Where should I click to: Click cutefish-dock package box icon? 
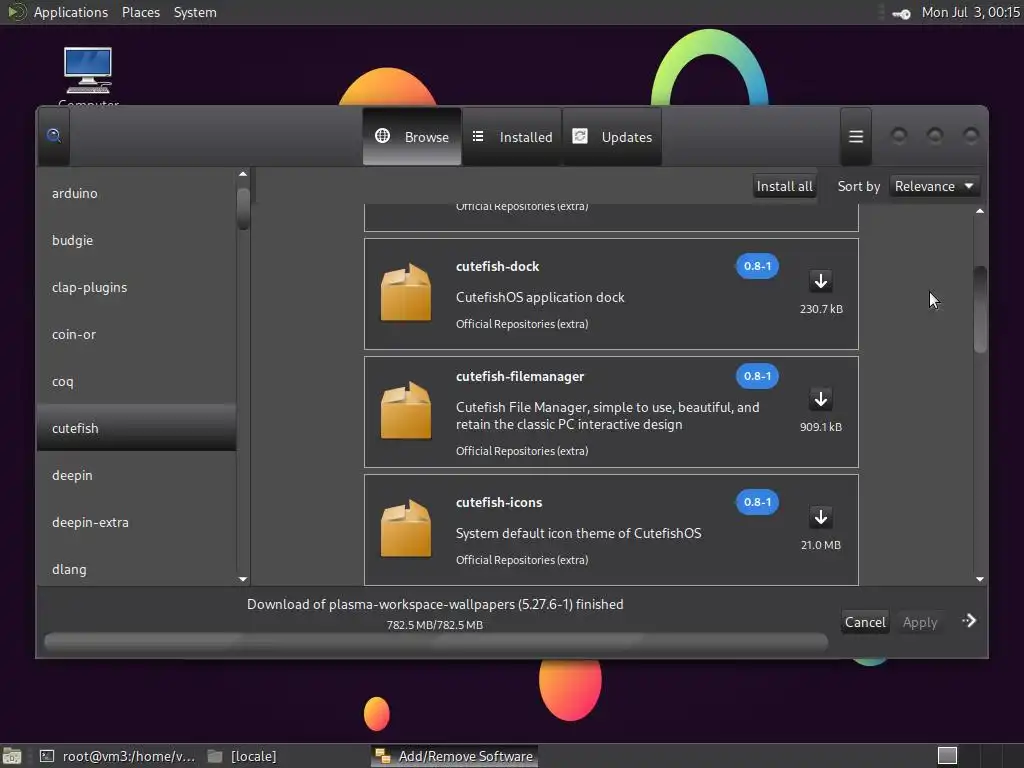click(x=406, y=293)
